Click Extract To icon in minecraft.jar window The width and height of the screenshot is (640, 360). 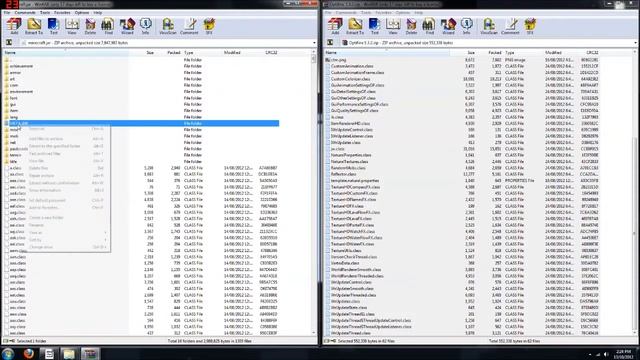pyautogui.click(x=34, y=26)
